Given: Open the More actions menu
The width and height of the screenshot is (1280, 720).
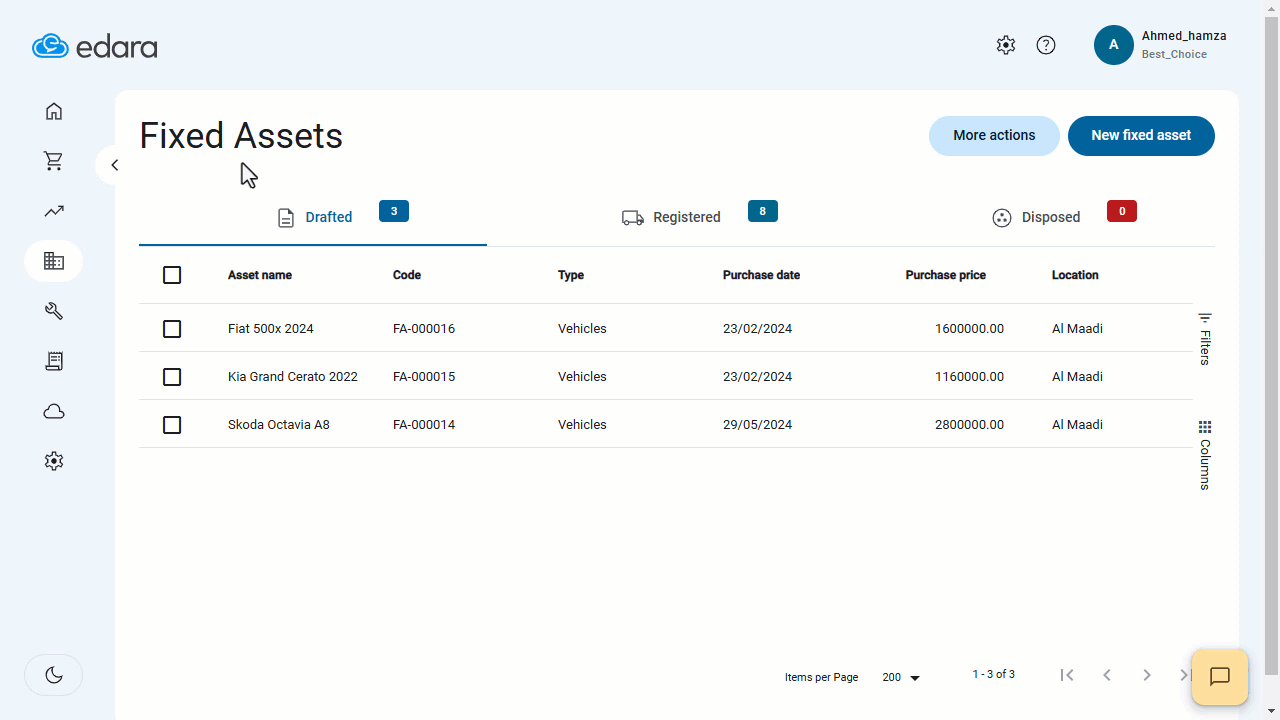Looking at the screenshot, I should [x=994, y=136].
